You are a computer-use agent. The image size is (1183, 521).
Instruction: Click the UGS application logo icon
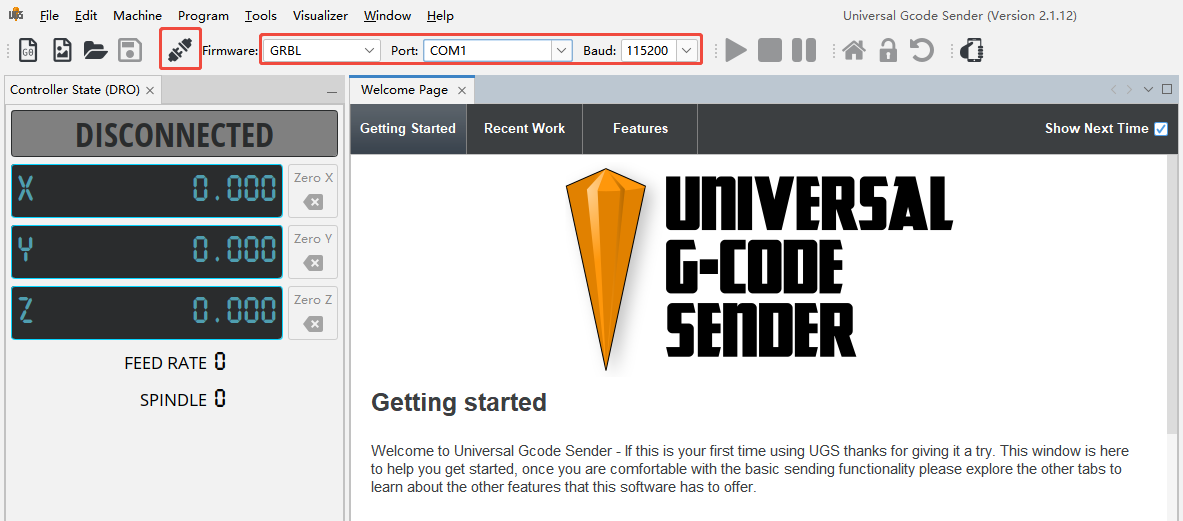point(15,15)
